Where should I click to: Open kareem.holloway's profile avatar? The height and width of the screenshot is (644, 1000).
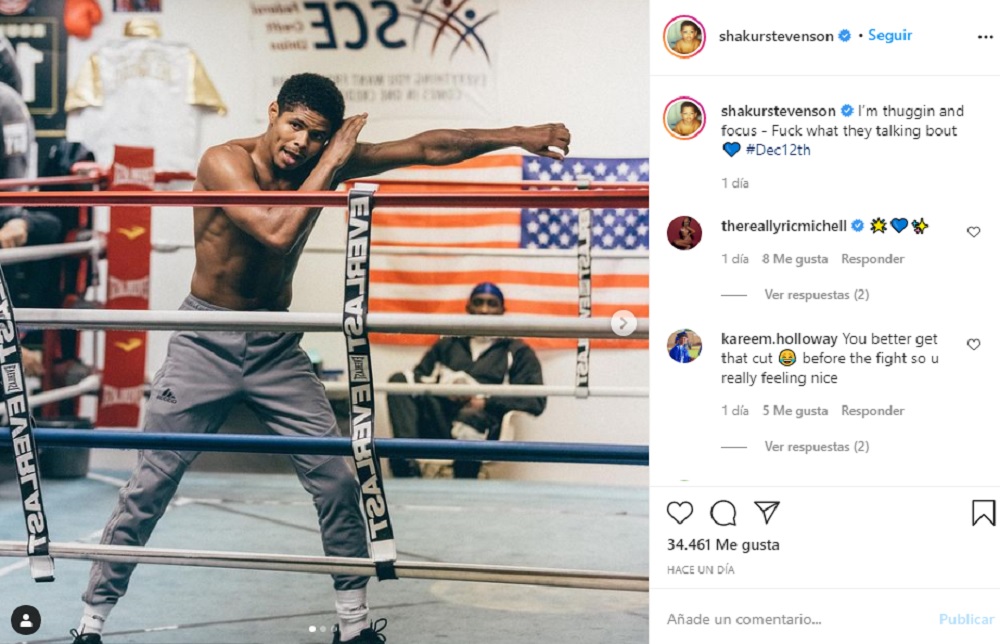click(684, 346)
